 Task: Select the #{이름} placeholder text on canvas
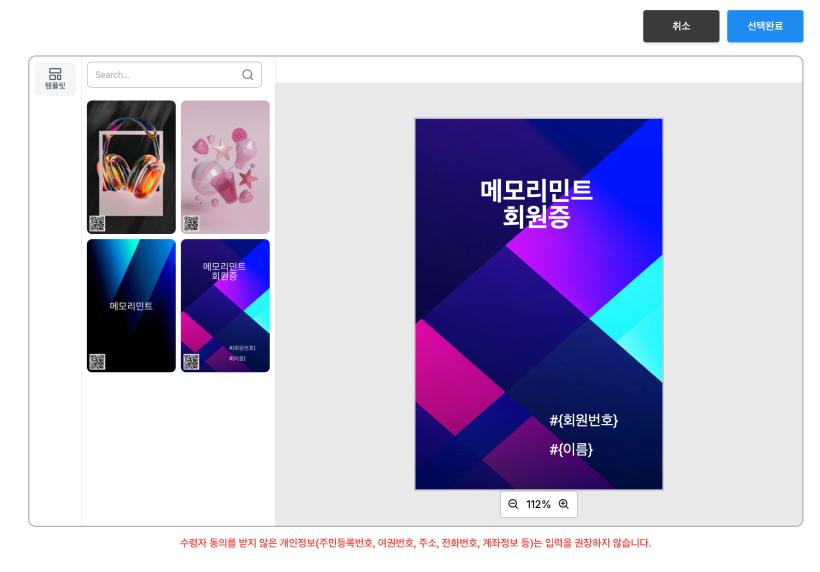click(570, 449)
